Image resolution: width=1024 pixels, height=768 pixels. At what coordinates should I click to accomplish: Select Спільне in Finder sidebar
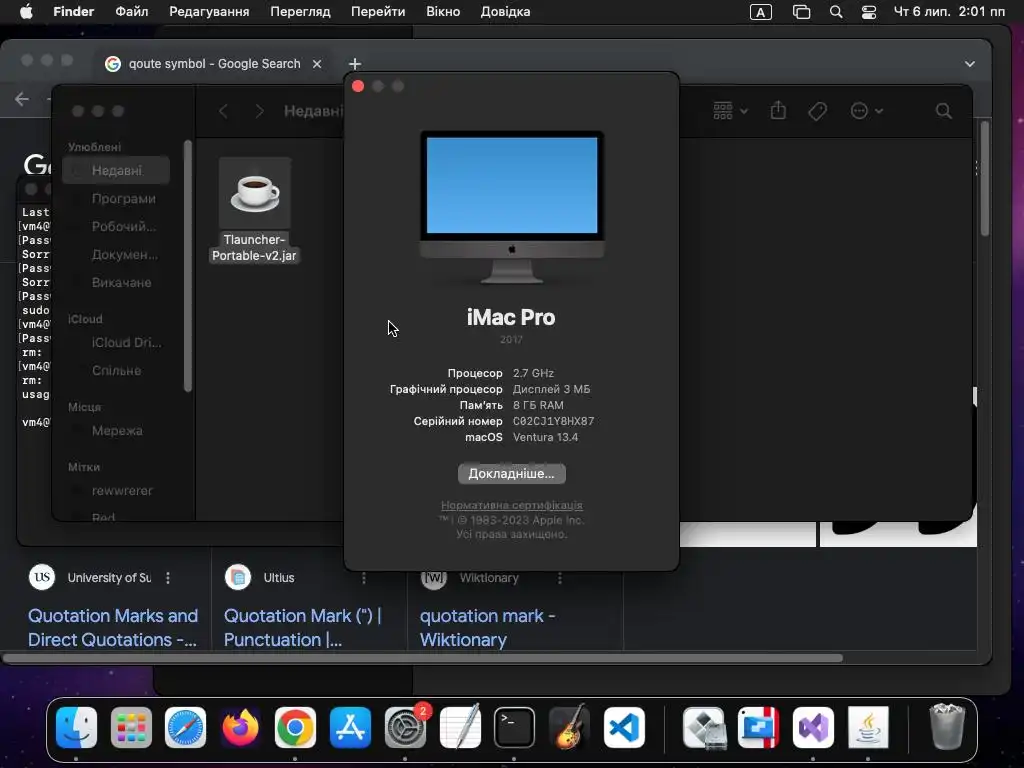116,370
